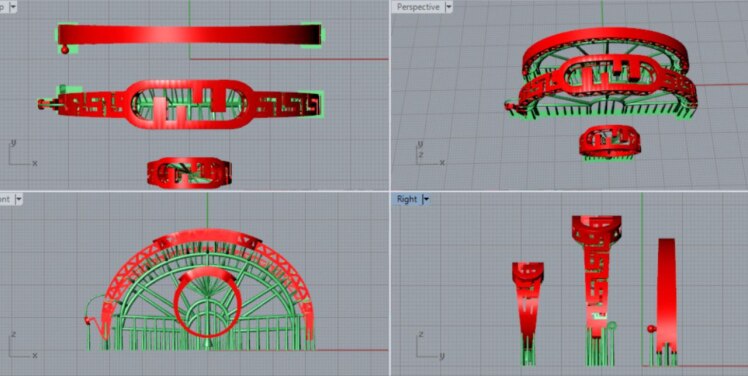Image resolution: width=748 pixels, height=376 pixels.
Task: Select the plain red band in Top view
Action: pos(189,34)
